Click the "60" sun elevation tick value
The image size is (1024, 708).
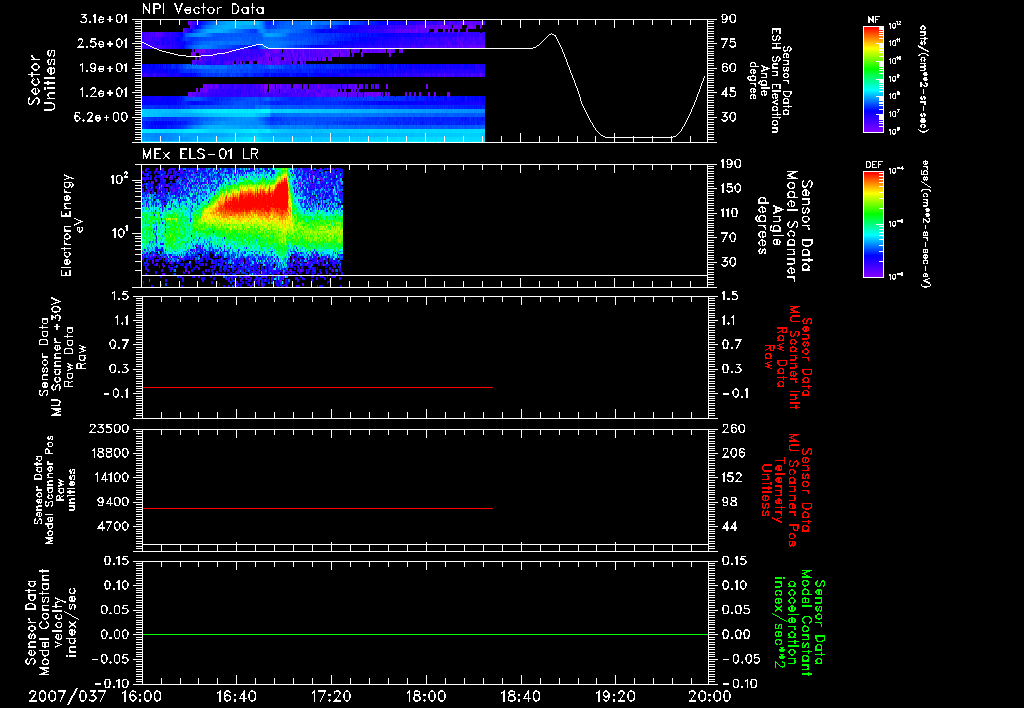point(729,68)
